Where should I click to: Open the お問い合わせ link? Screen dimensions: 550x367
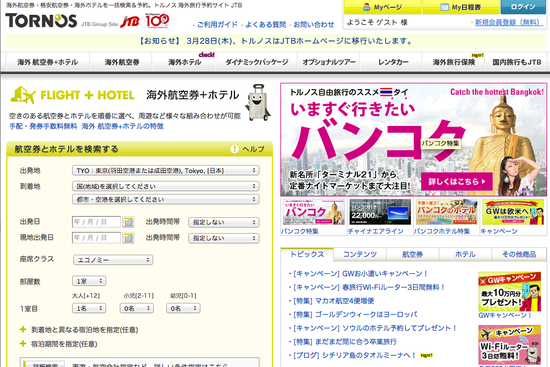coord(314,25)
